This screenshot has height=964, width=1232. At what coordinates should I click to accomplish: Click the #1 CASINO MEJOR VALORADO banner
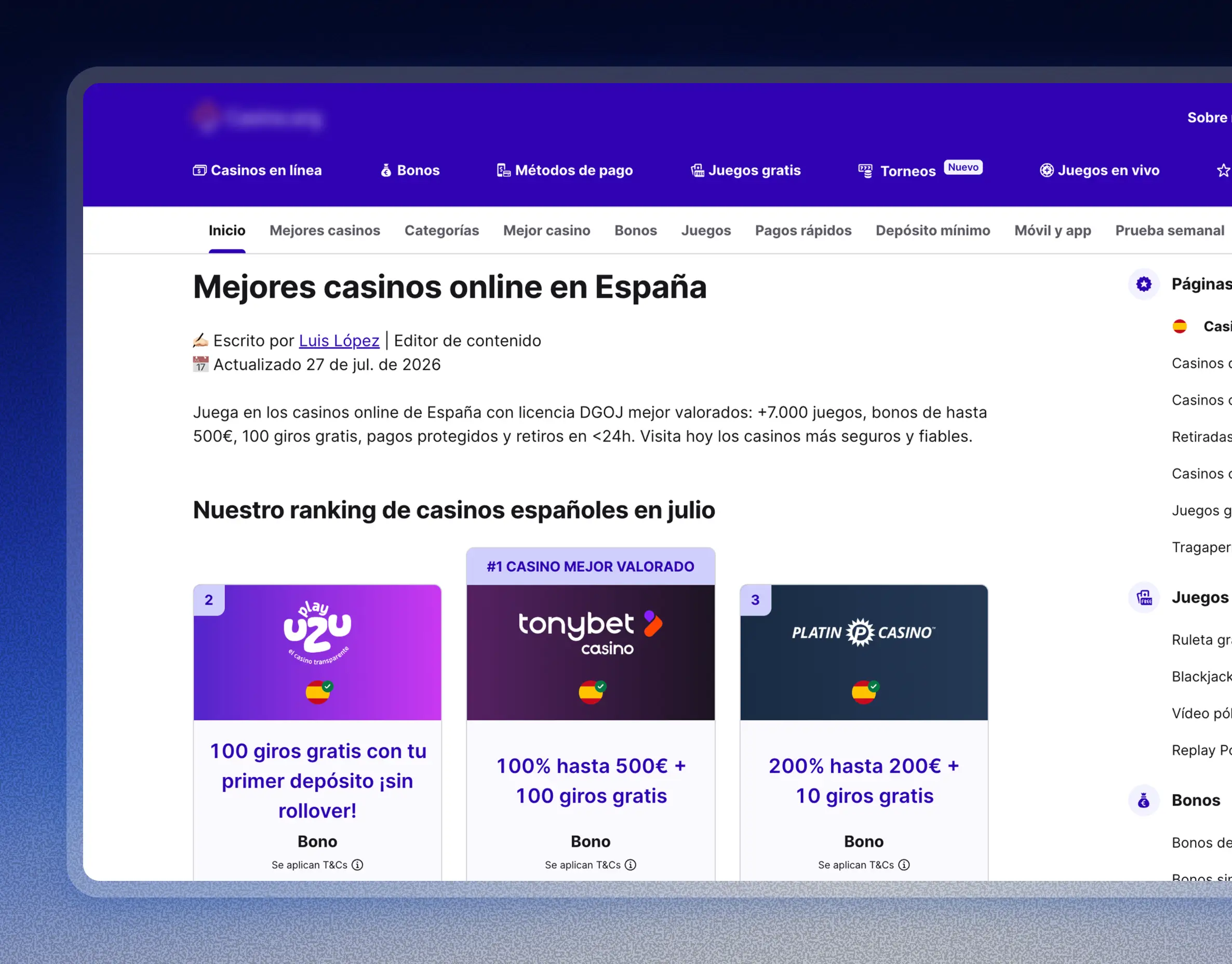pyautogui.click(x=591, y=566)
